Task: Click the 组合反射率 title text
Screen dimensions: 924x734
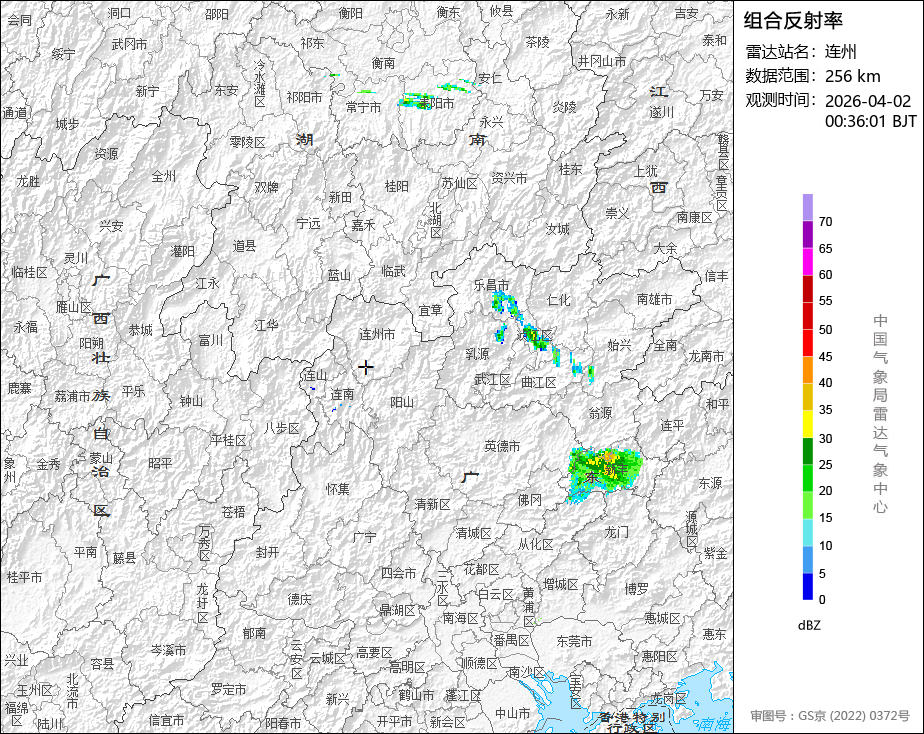Action: click(793, 21)
